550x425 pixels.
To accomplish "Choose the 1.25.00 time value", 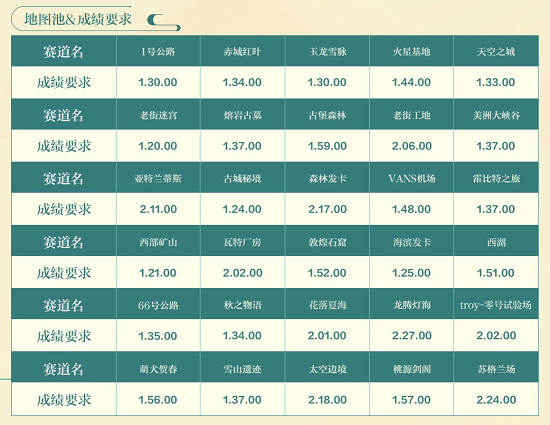I will click(411, 273).
